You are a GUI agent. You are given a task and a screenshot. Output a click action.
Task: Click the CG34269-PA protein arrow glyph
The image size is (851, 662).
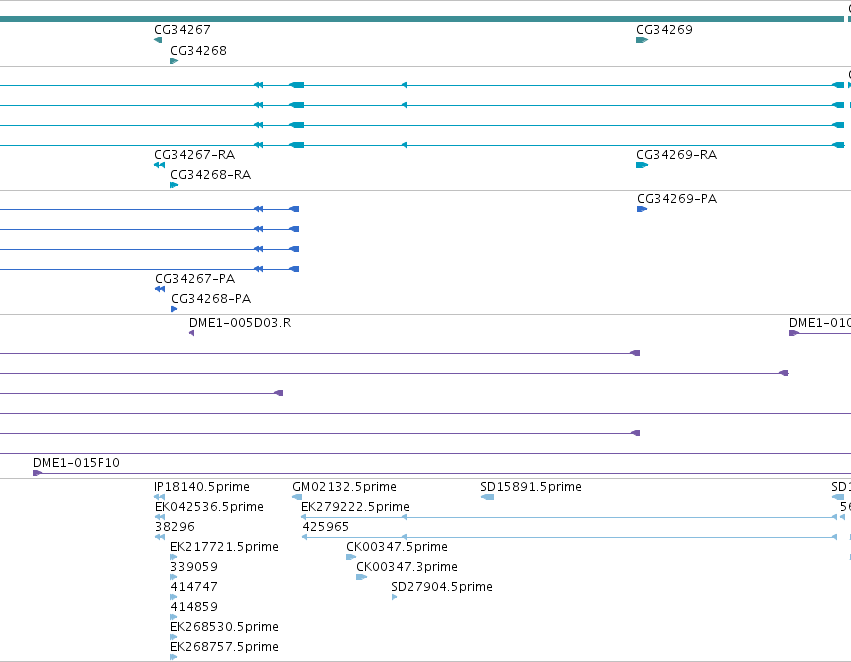(x=642, y=209)
